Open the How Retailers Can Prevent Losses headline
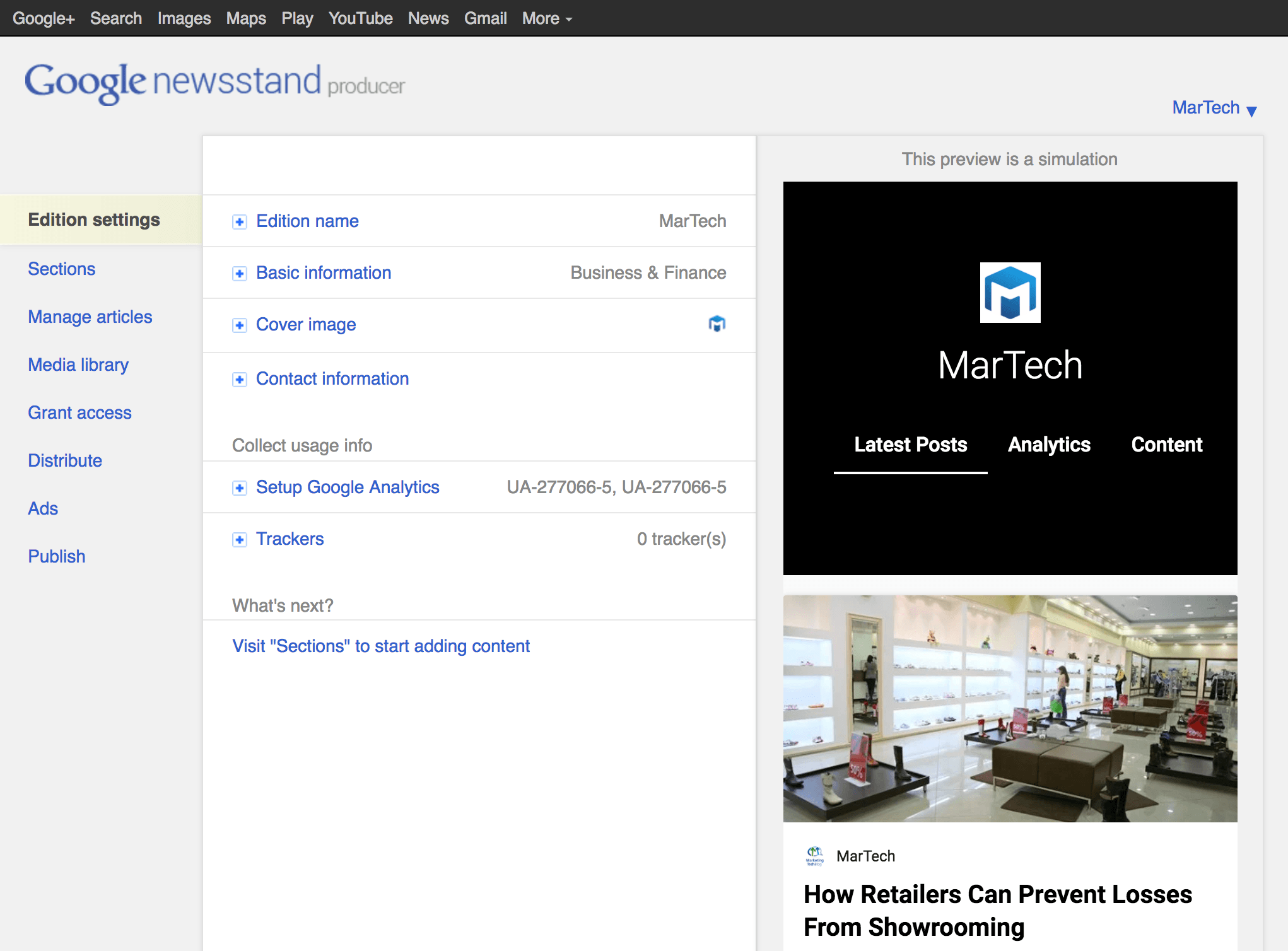The height and width of the screenshot is (951, 1288). click(x=998, y=911)
